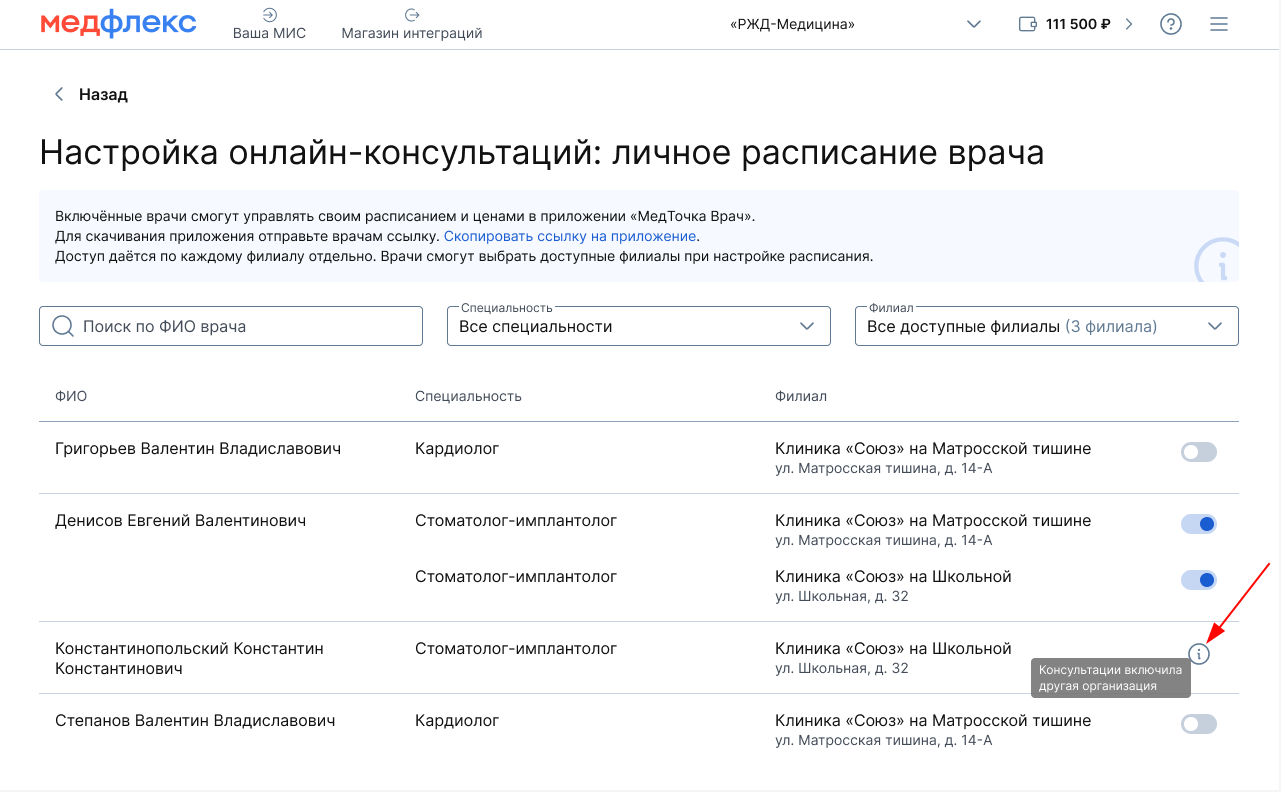Screen dimensions: 1281x792
Task: Click the Филиал column header
Action: coord(801,396)
